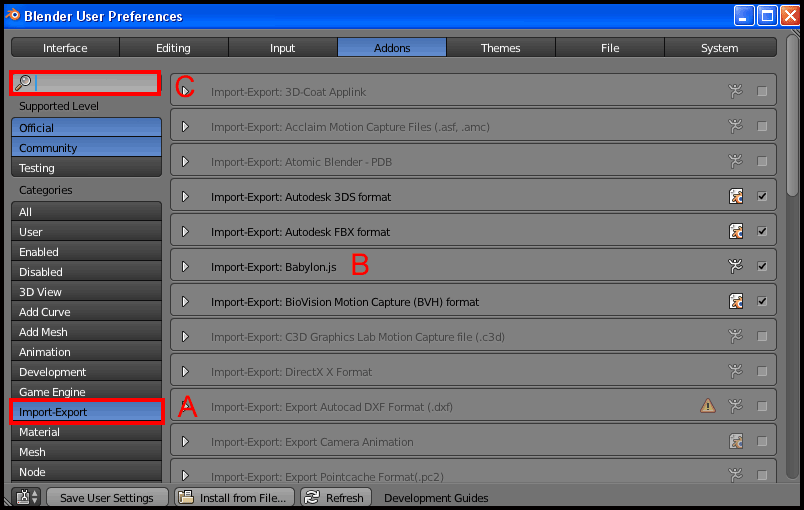
Task: Select the Game Engine category
Action: tap(86, 392)
